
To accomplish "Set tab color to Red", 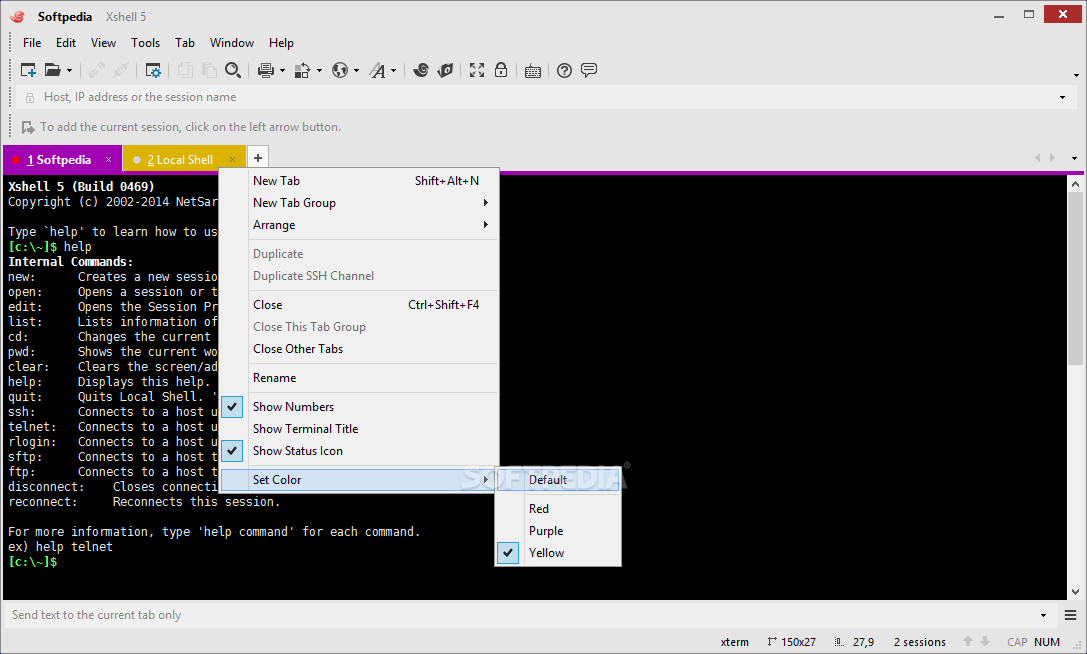I will tap(558, 509).
